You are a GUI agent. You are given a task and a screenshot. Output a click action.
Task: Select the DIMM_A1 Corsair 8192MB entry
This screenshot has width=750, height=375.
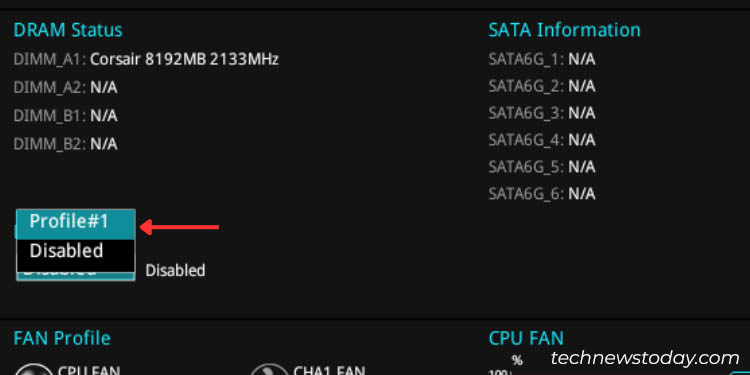146,59
